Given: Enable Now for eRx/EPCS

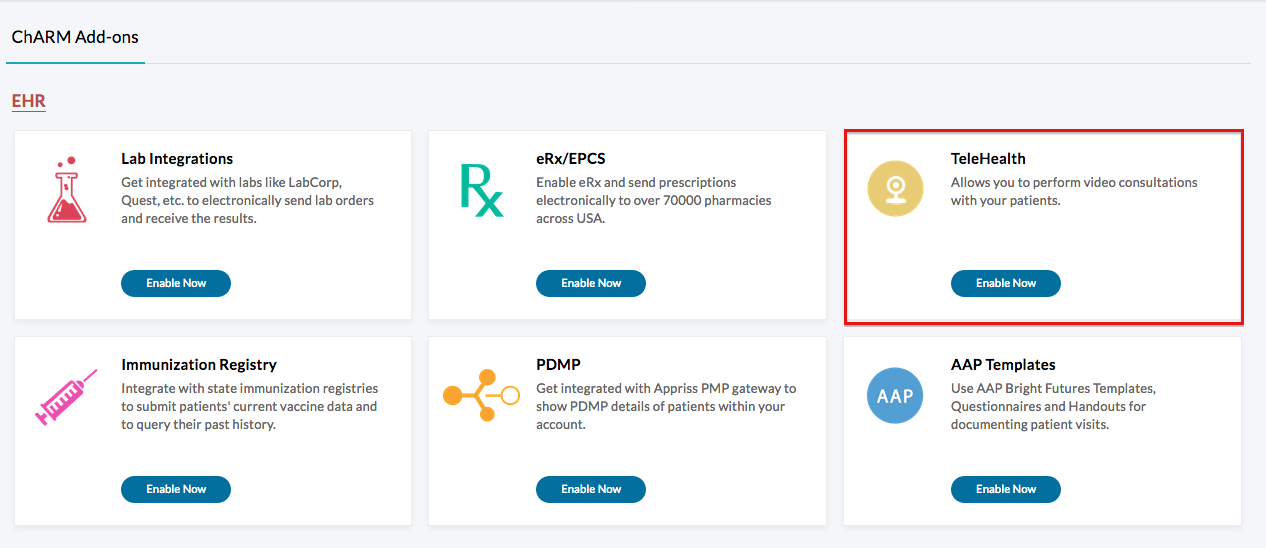Looking at the screenshot, I should pyautogui.click(x=591, y=283).
